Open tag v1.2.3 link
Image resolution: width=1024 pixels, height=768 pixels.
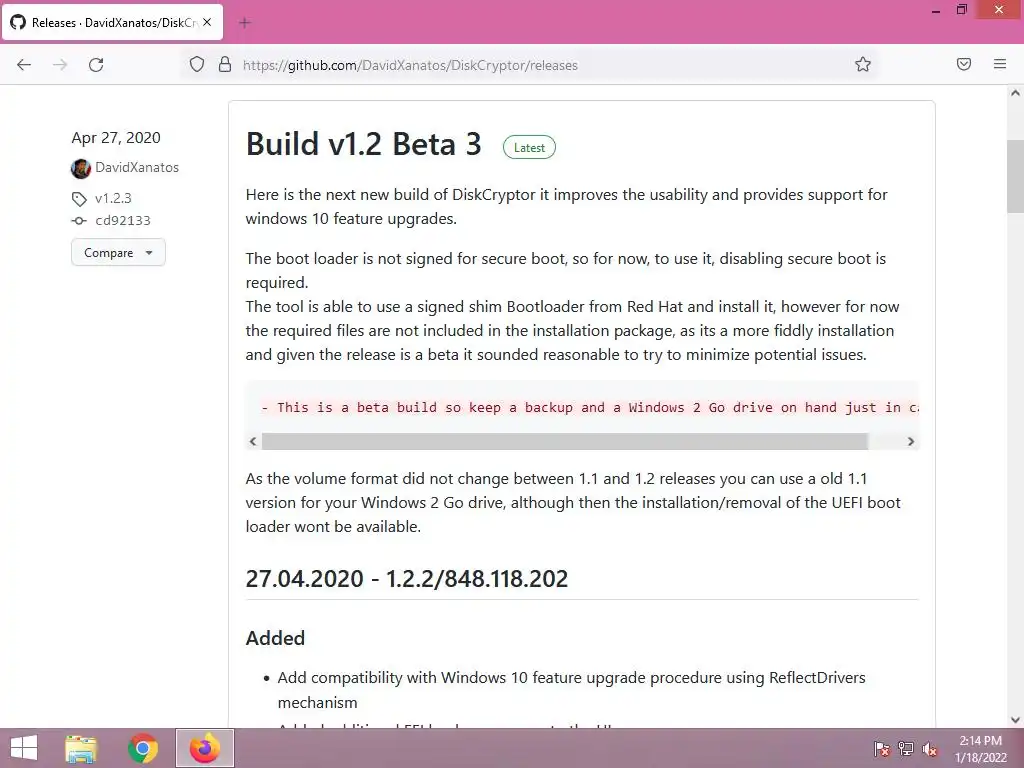click(113, 198)
